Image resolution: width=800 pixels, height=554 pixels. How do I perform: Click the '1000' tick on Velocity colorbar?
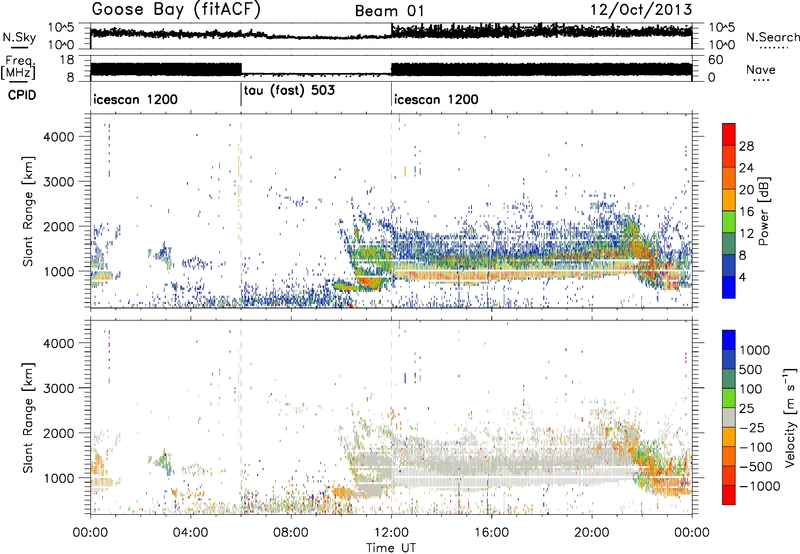(x=755, y=350)
